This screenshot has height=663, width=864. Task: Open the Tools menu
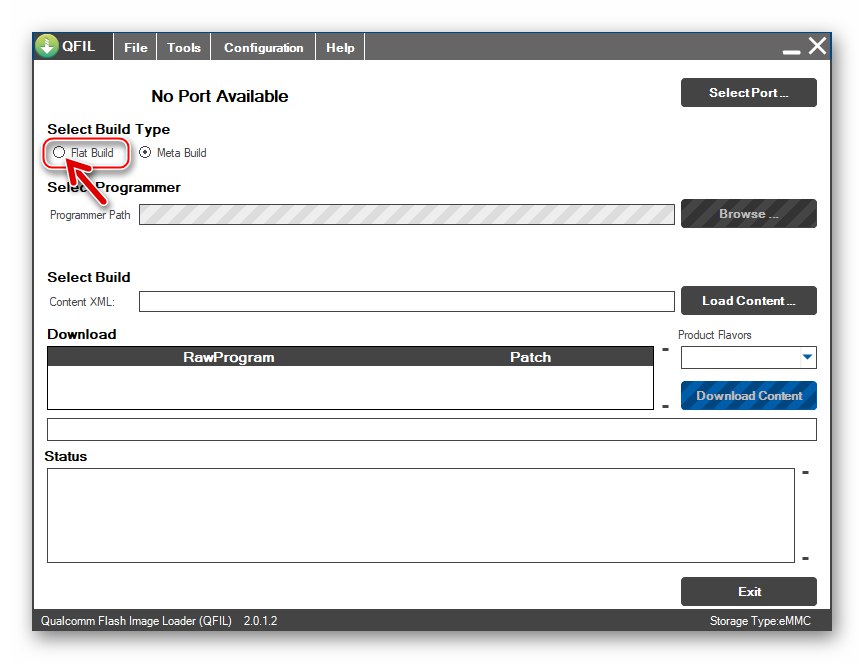tap(184, 47)
